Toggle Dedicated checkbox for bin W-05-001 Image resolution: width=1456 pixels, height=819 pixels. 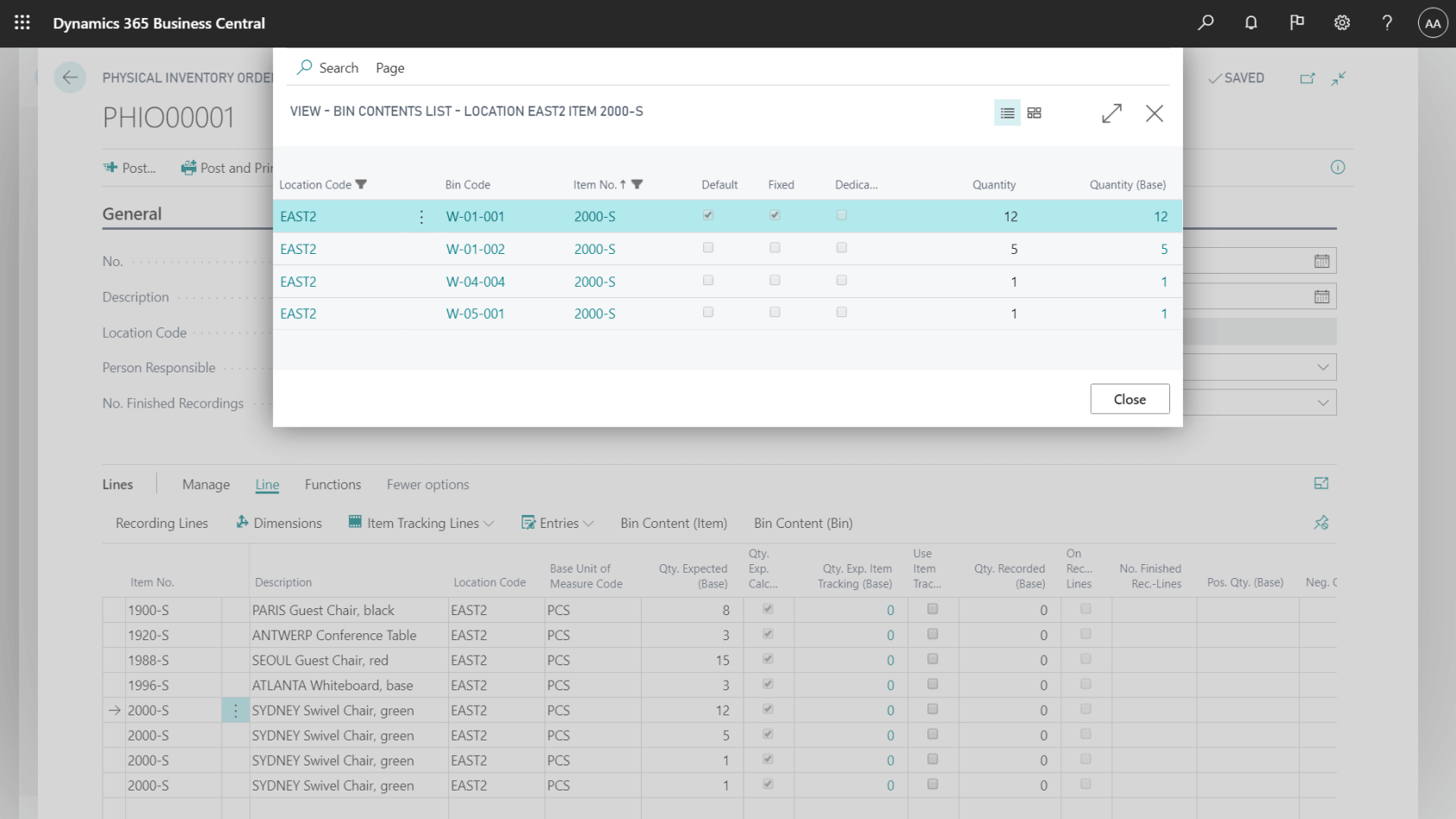841,312
